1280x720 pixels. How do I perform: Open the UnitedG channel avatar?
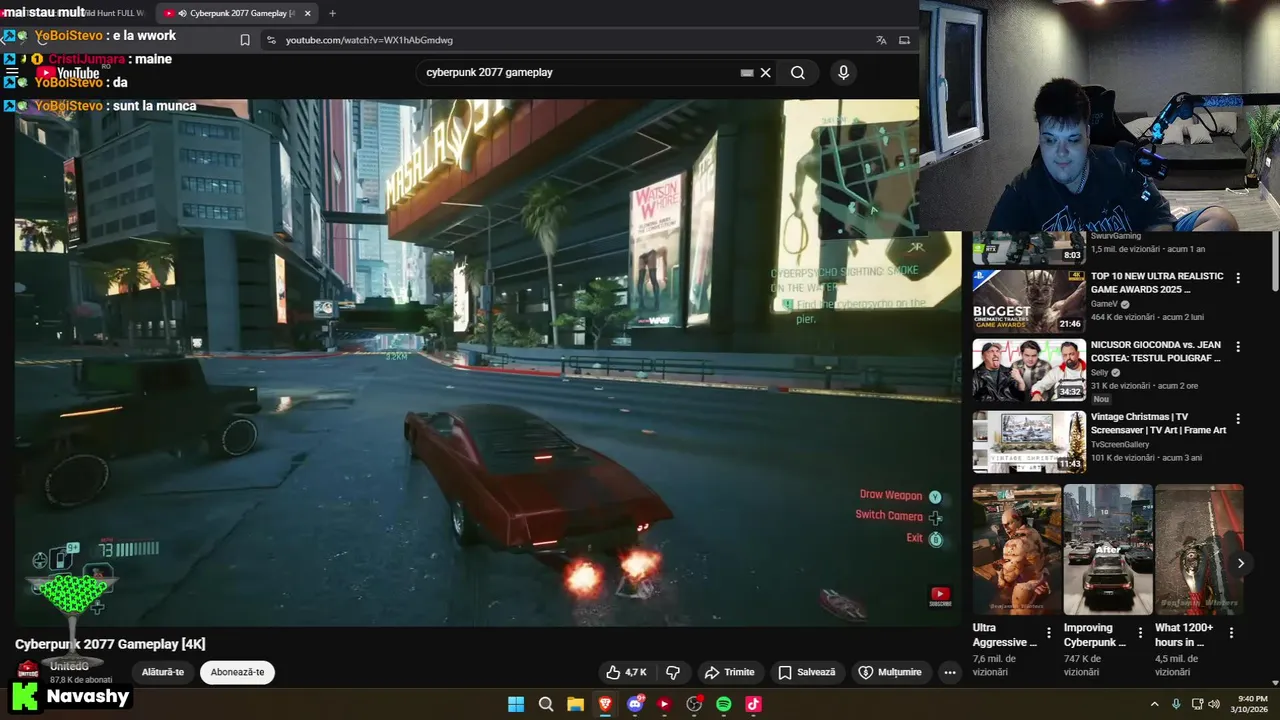28,670
